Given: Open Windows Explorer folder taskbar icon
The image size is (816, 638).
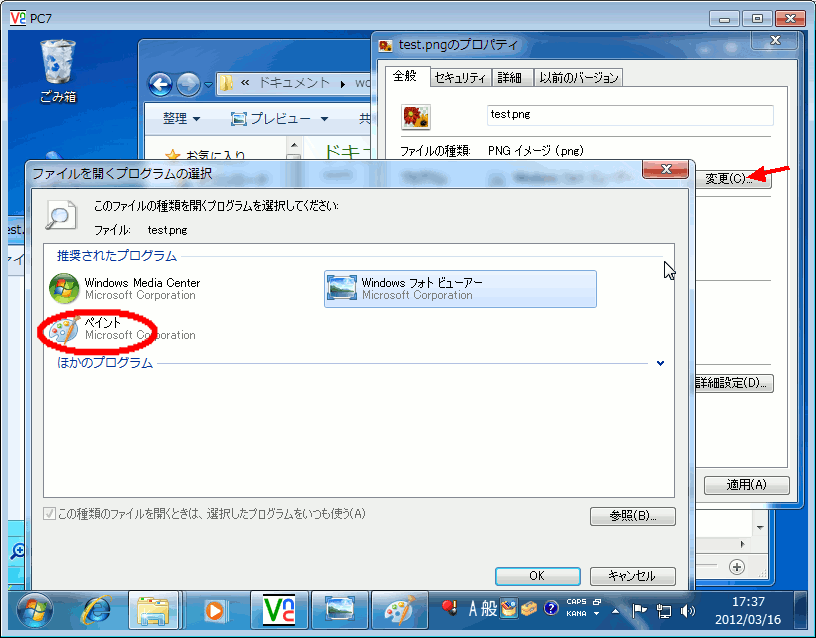Looking at the screenshot, I should pos(154,608).
